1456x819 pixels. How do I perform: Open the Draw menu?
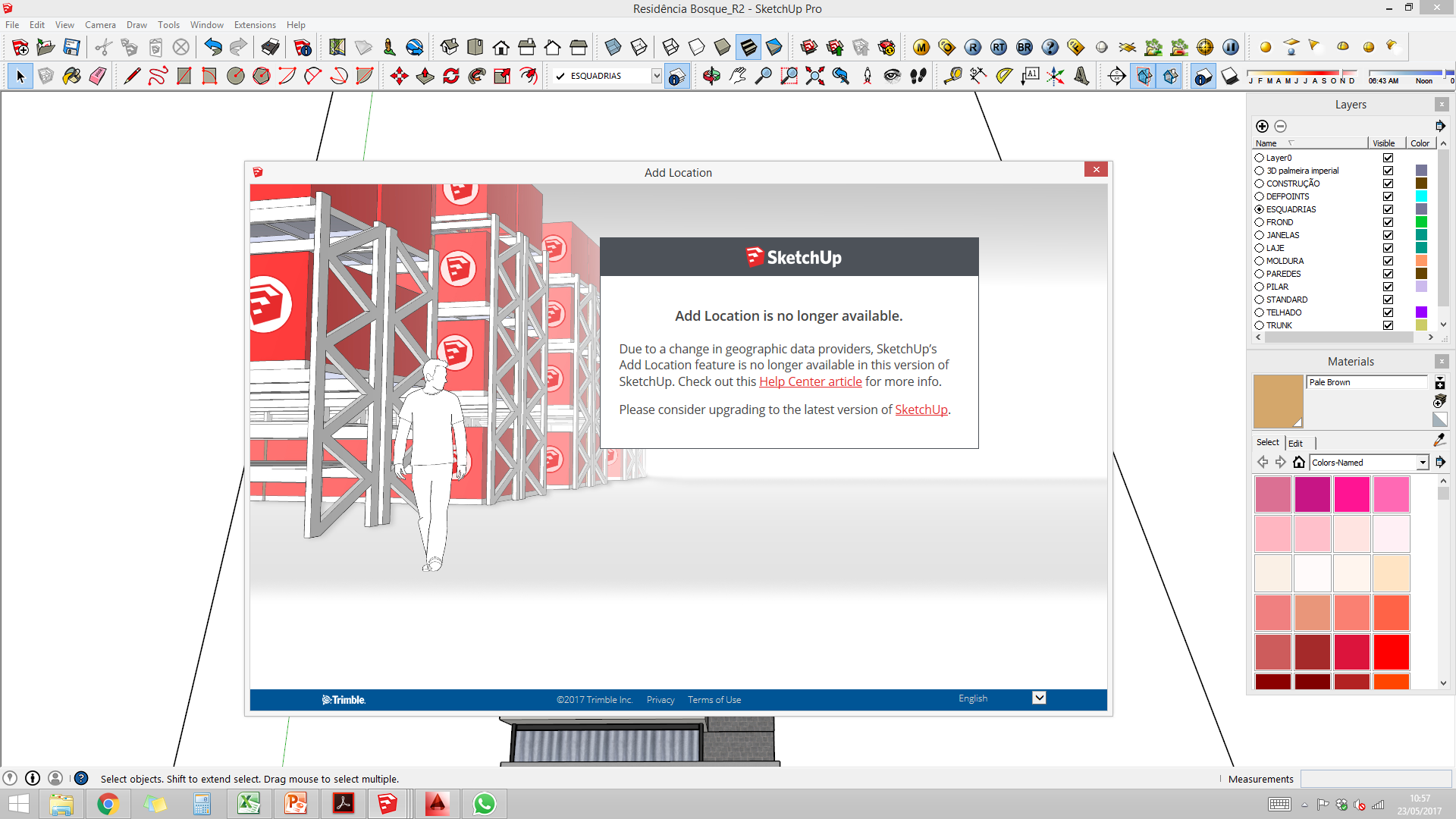136,25
